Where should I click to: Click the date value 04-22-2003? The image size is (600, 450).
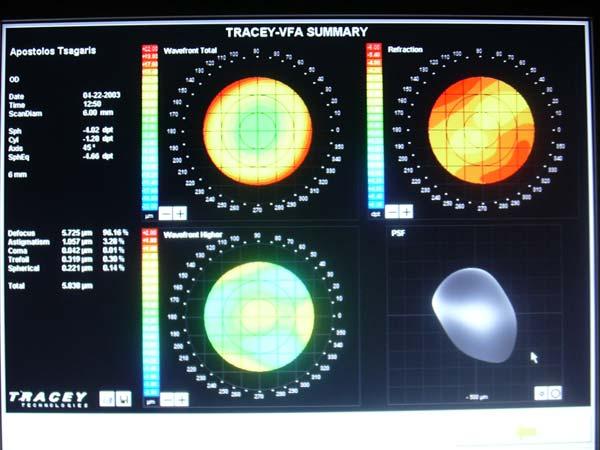tap(101, 95)
